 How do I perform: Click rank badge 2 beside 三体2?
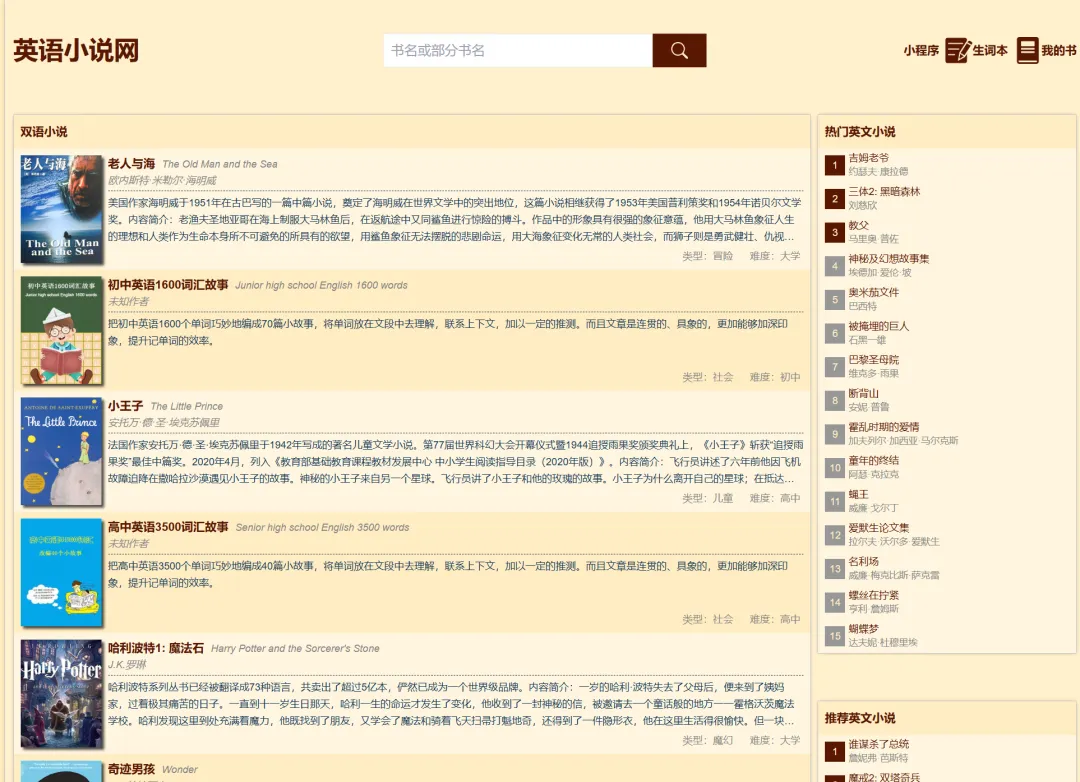click(835, 198)
